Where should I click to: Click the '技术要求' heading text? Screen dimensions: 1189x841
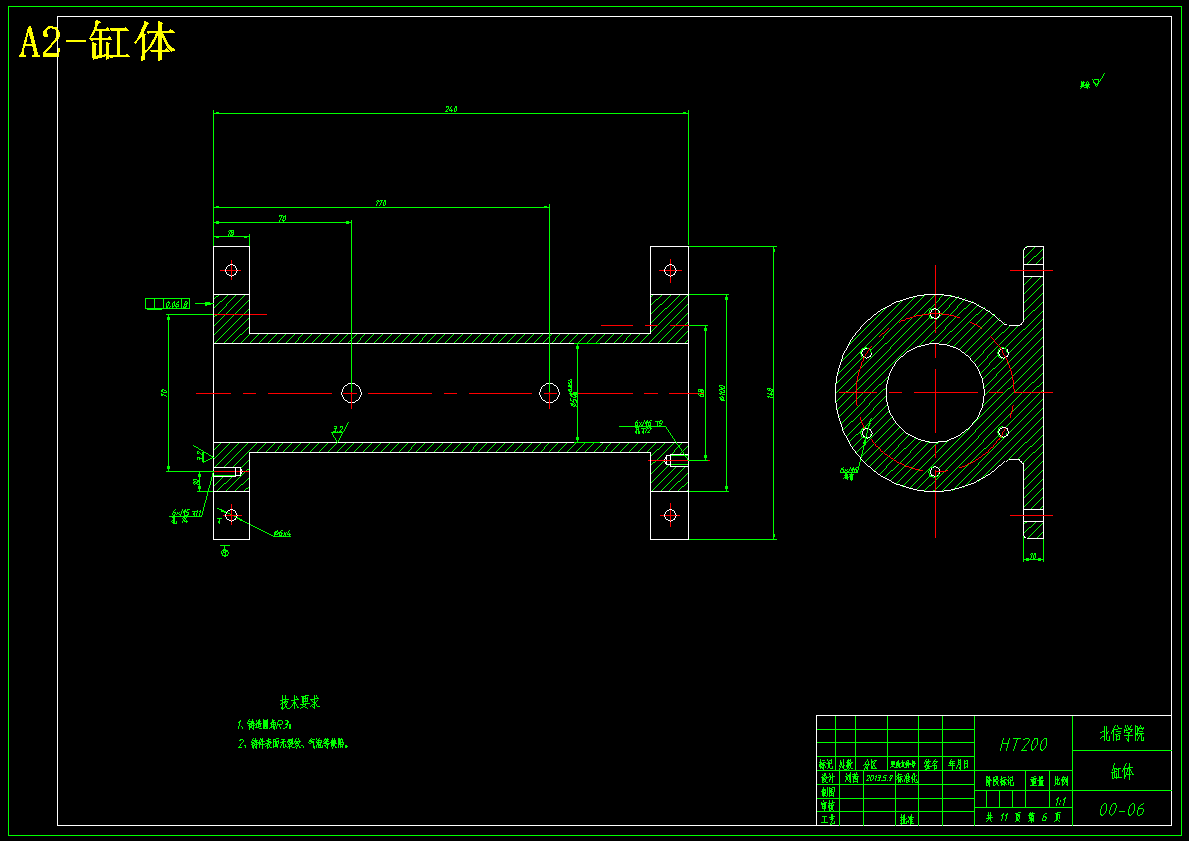(x=300, y=702)
